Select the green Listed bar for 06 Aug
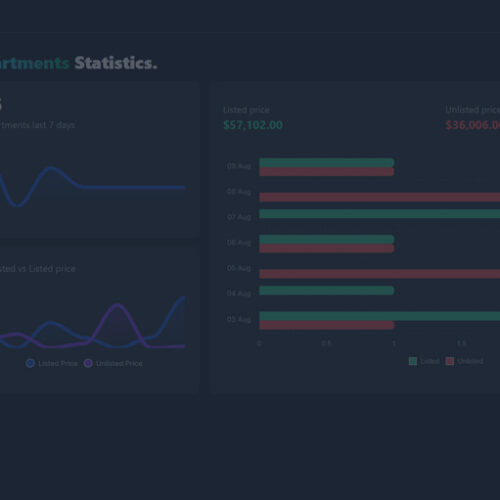The width and height of the screenshot is (500, 500). click(327, 239)
